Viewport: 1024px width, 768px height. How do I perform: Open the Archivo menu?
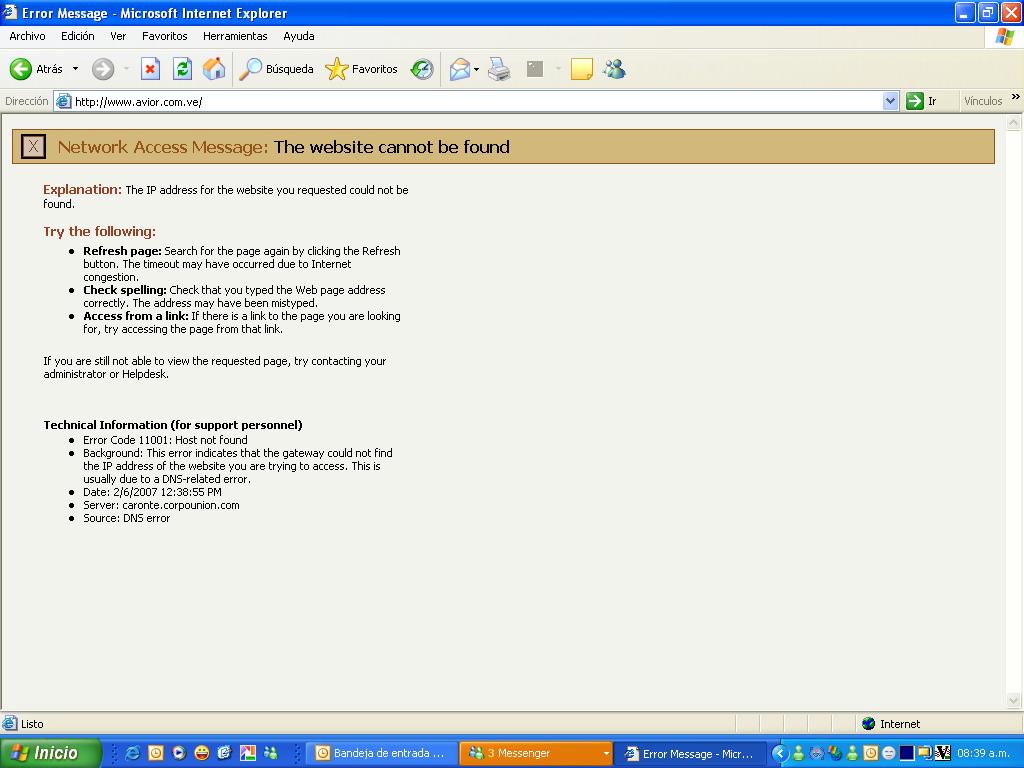pos(27,36)
